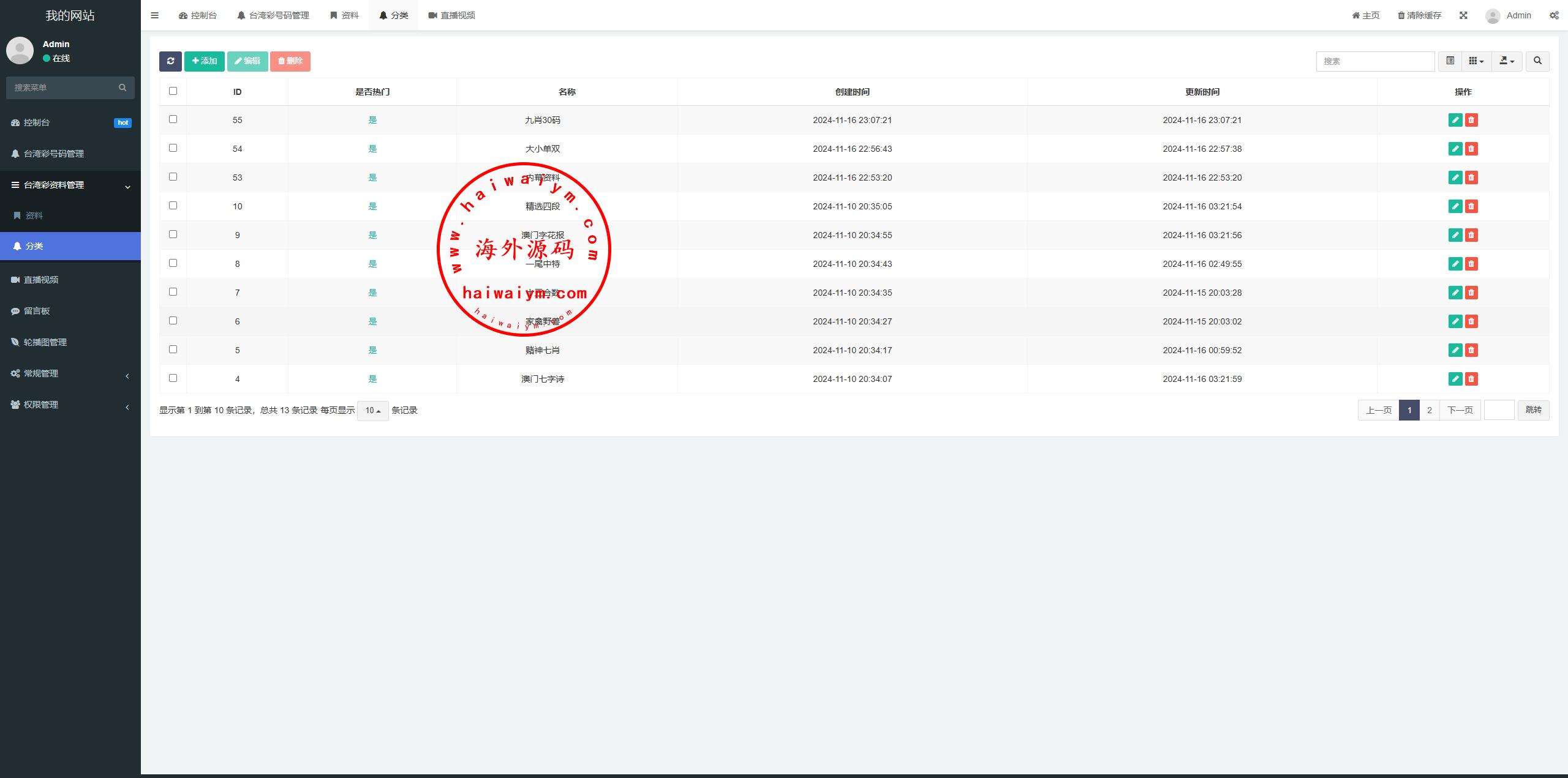Toggle the table card view icon
Image resolution: width=1568 pixels, height=778 pixels.
(x=1450, y=61)
